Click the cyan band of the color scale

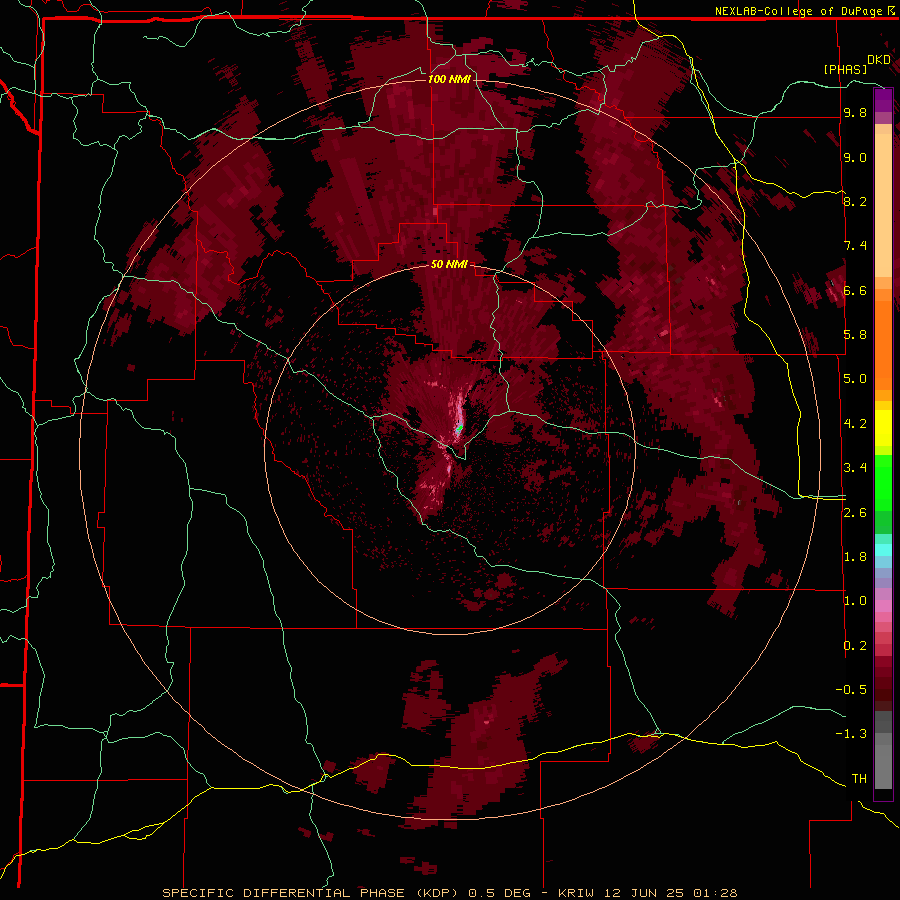pyautogui.click(x=883, y=550)
